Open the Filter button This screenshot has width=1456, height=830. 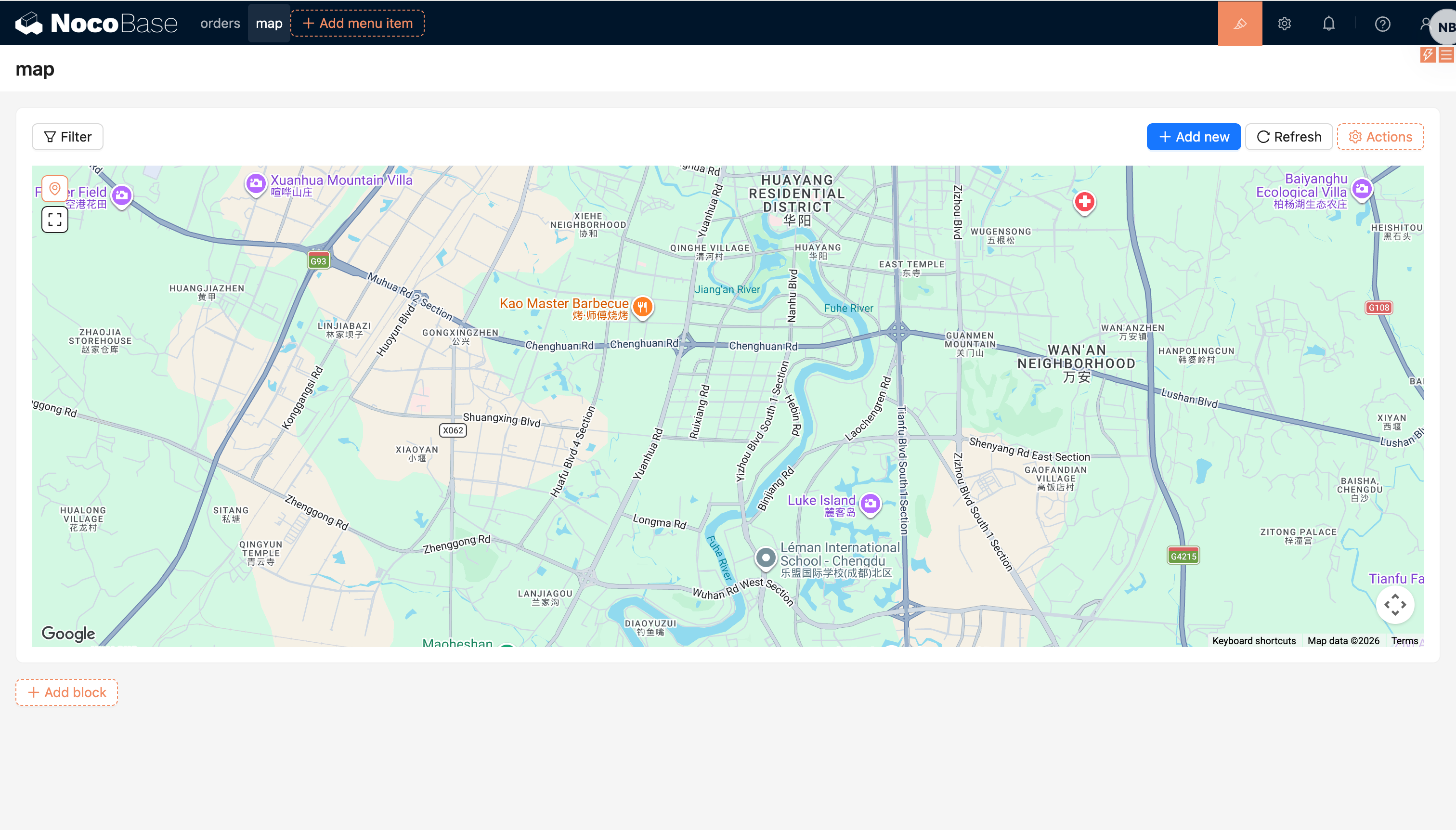coord(67,137)
